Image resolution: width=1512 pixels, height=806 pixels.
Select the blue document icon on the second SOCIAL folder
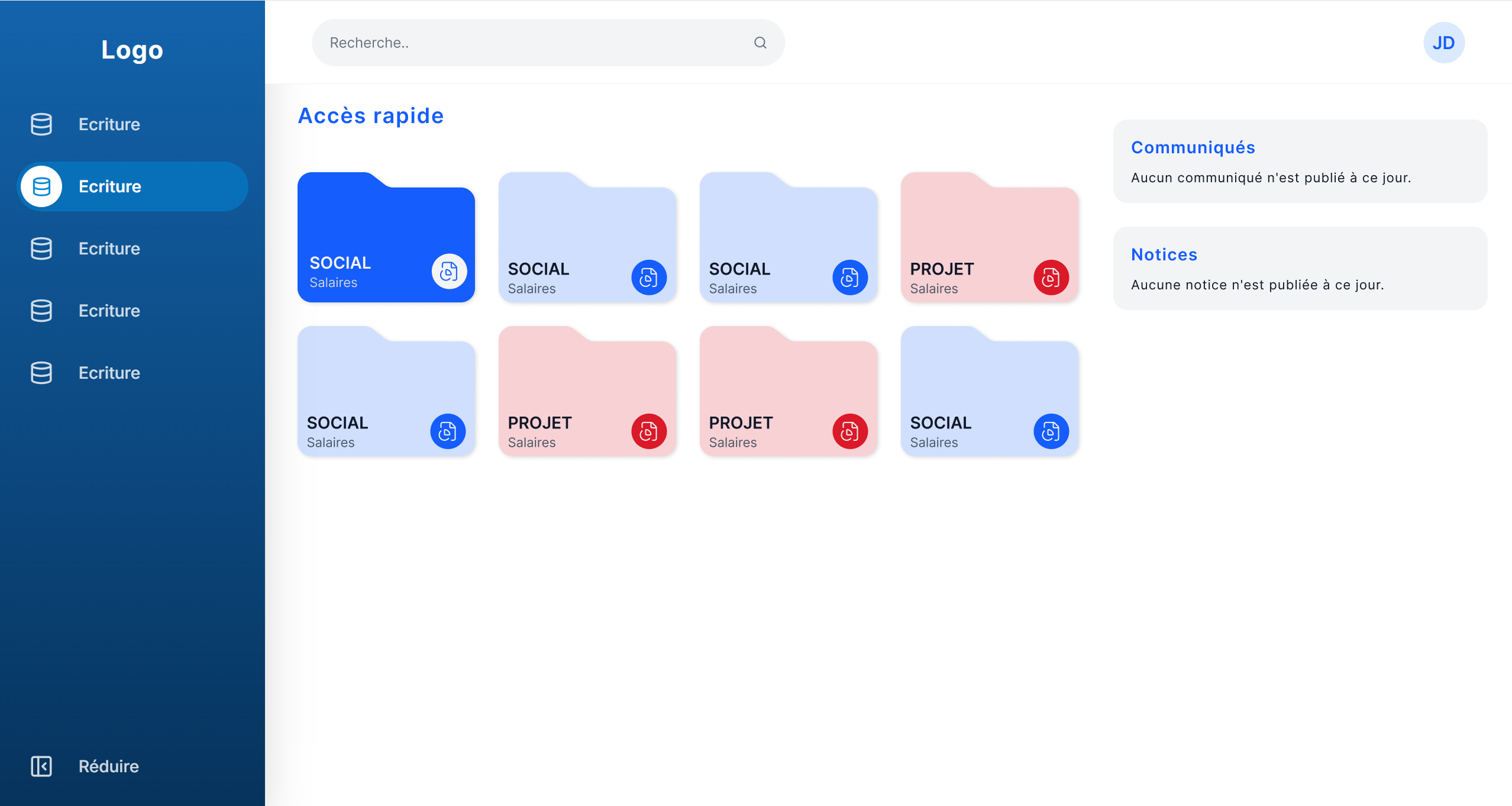[x=648, y=277]
